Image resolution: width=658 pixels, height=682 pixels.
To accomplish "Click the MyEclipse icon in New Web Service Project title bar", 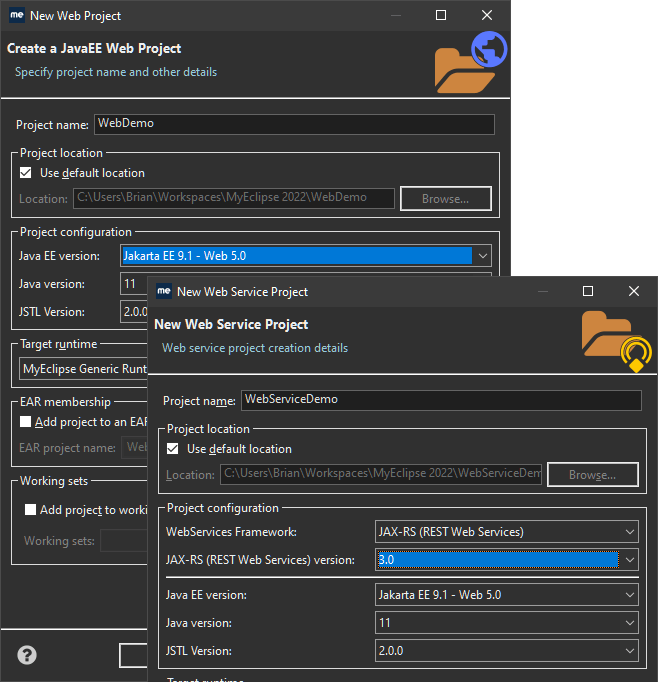I will coord(164,291).
